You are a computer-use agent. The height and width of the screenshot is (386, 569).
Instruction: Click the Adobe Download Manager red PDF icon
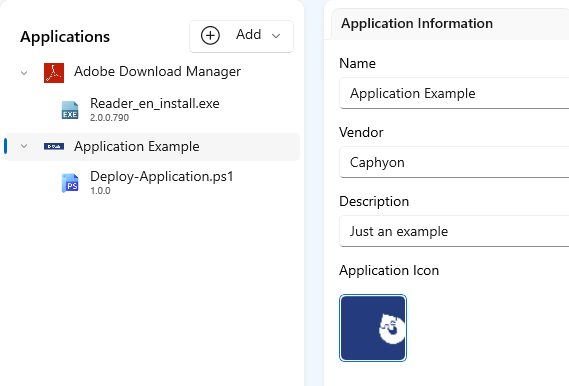pyautogui.click(x=54, y=73)
